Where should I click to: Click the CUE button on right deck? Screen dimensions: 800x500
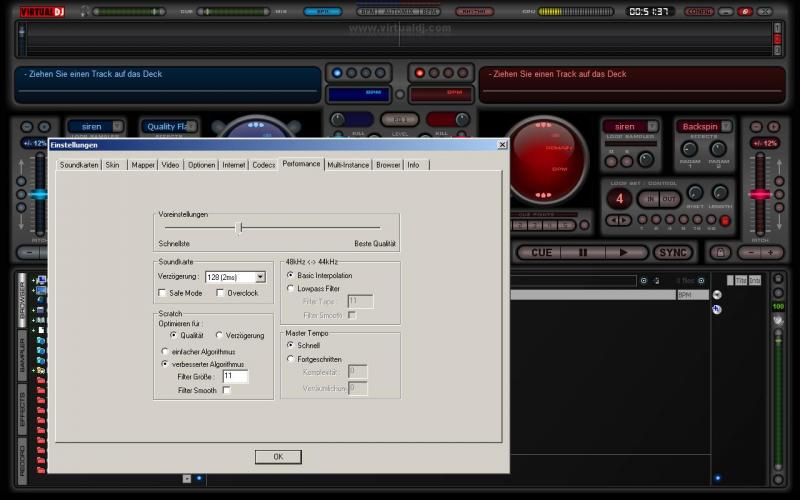tap(541, 253)
